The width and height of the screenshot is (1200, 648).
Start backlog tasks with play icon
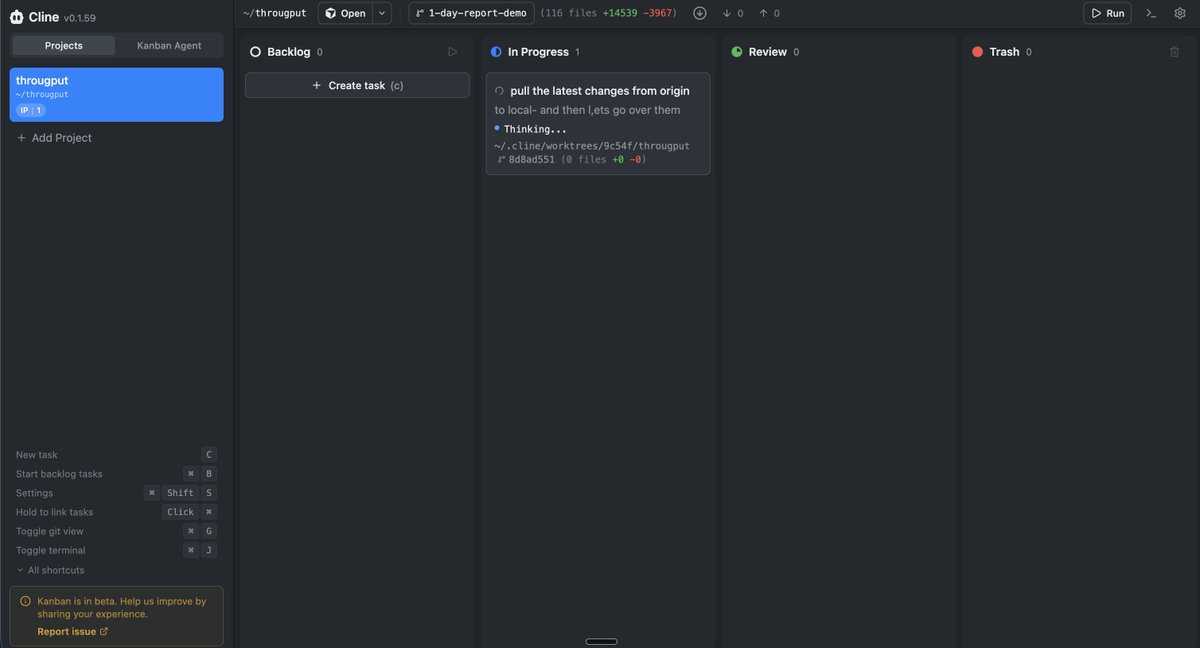tap(453, 52)
